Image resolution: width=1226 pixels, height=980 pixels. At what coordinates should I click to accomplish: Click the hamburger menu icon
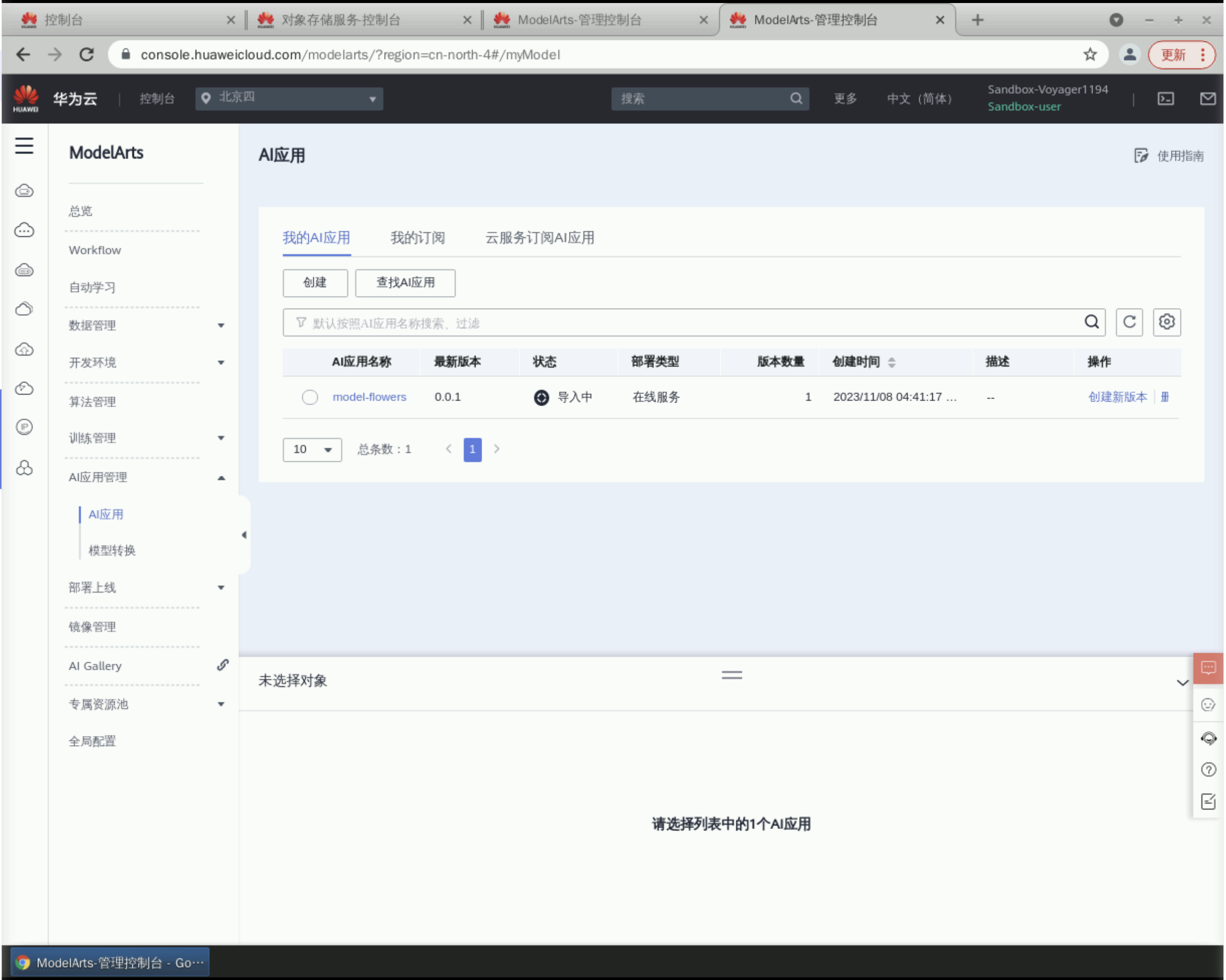(24, 146)
